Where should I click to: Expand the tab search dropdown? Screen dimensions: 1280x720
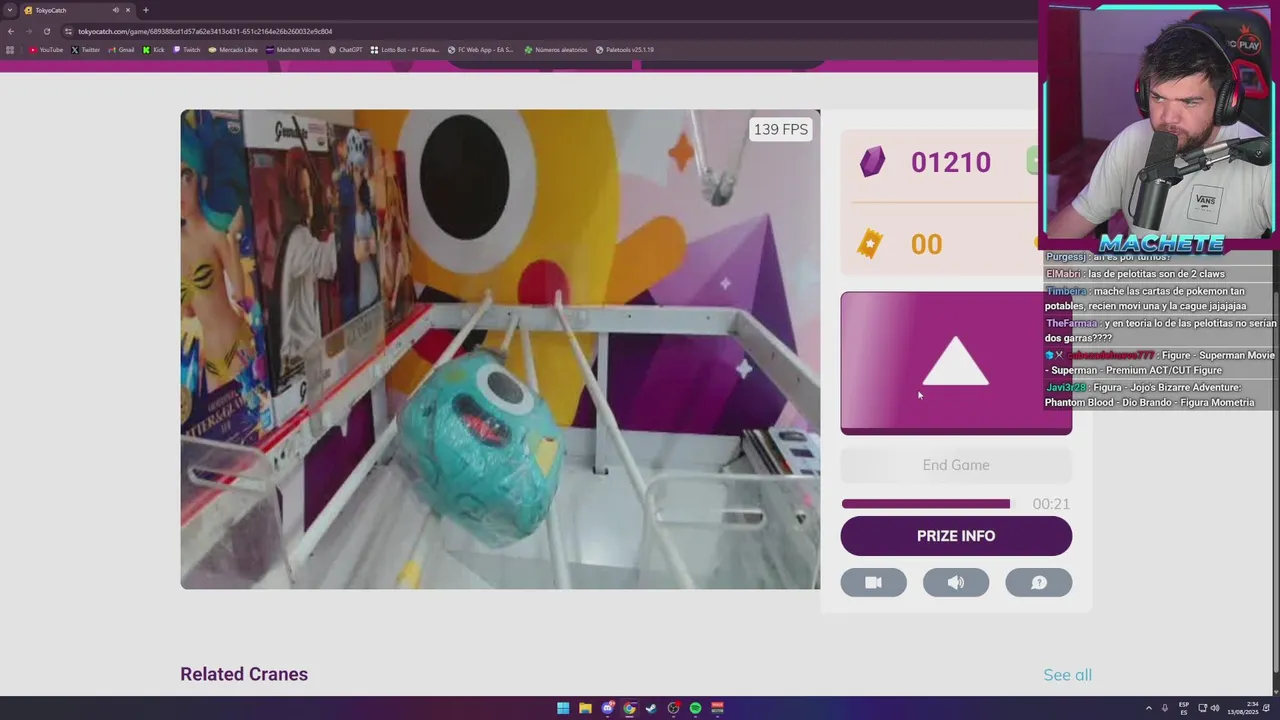[x=9, y=10]
